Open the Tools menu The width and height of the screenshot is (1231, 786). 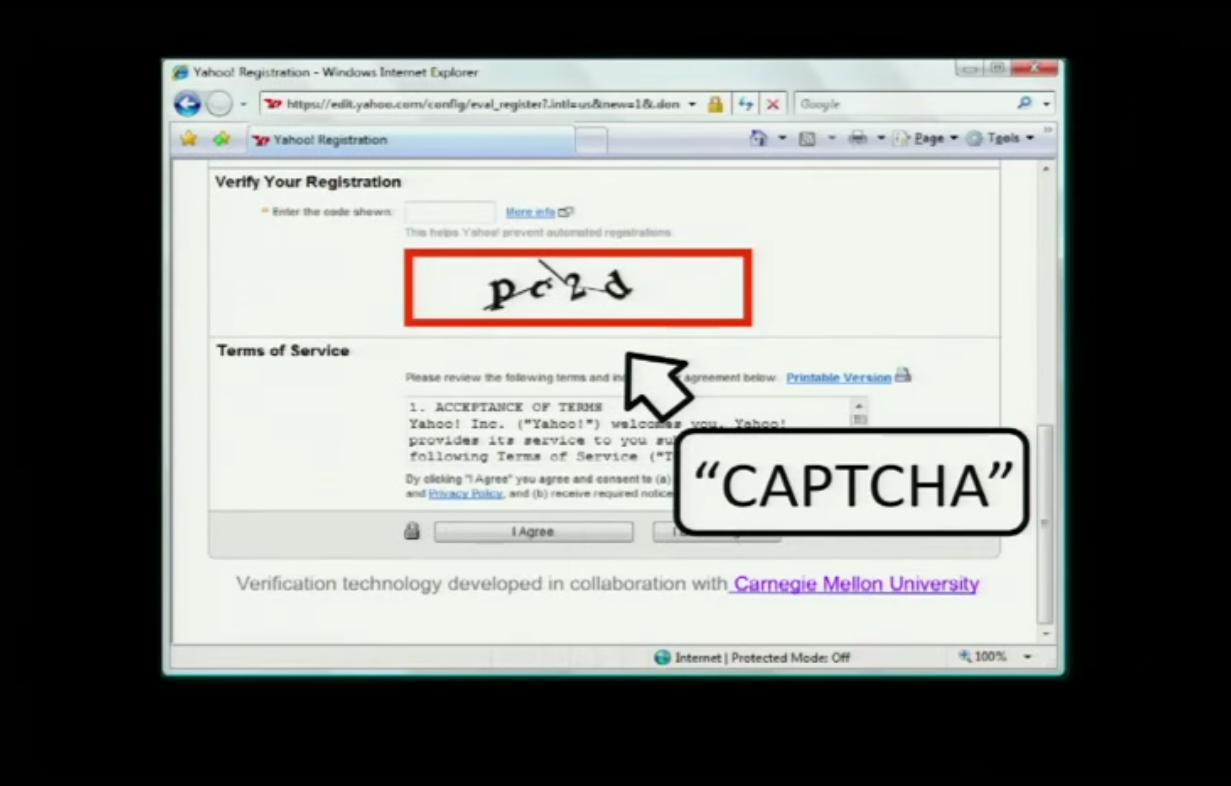pyautogui.click(x=1002, y=139)
